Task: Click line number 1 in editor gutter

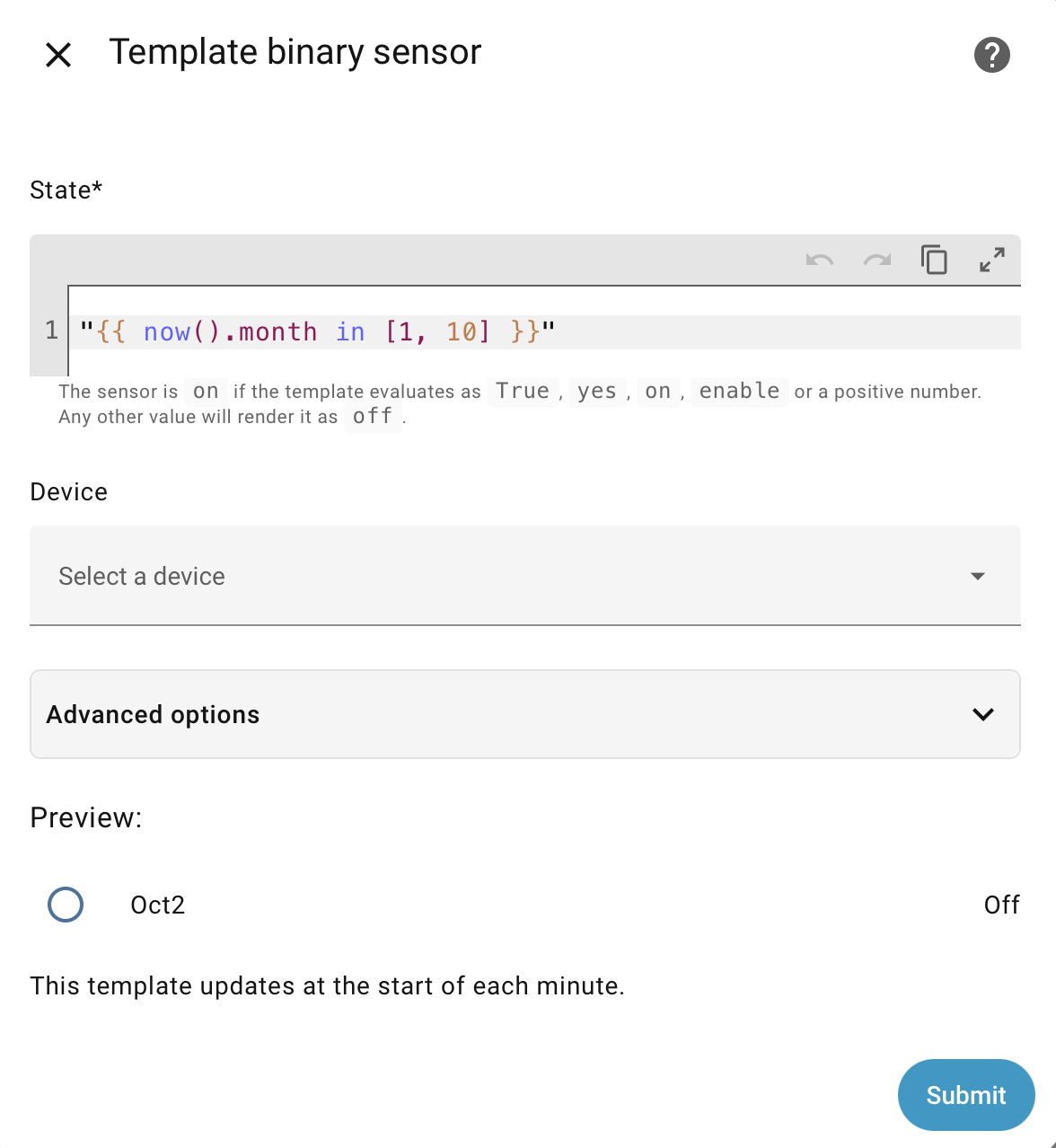Action: [x=51, y=331]
